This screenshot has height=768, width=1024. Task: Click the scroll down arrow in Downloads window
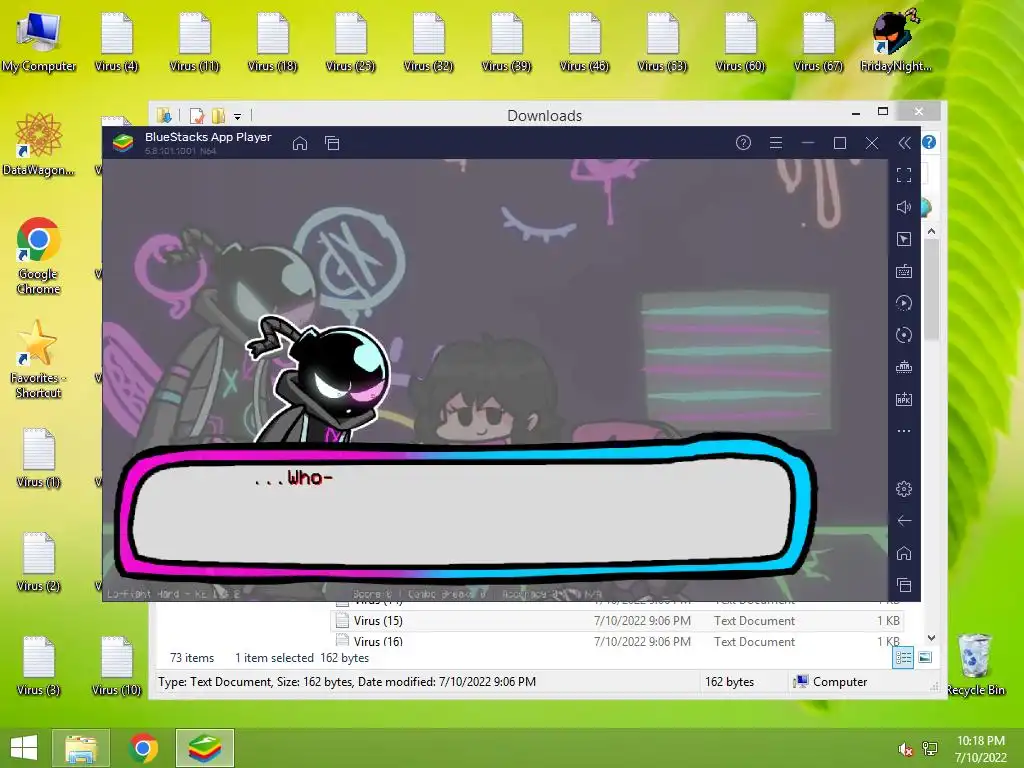(x=932, y=638)
